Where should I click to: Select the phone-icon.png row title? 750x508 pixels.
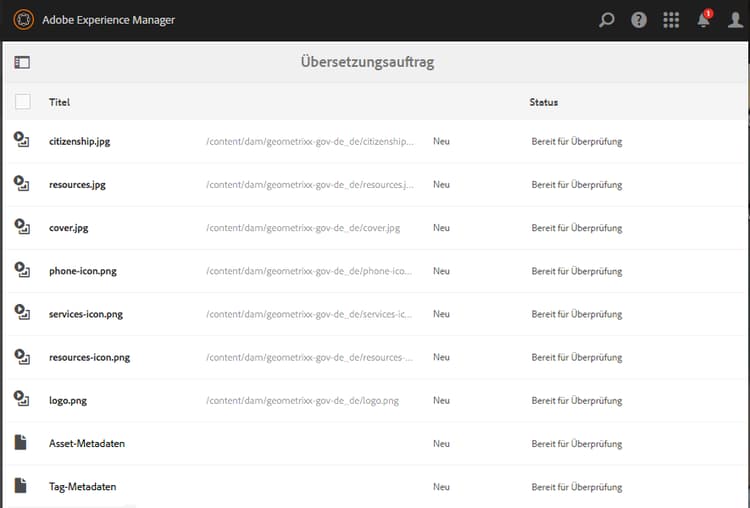coord(83,271)
